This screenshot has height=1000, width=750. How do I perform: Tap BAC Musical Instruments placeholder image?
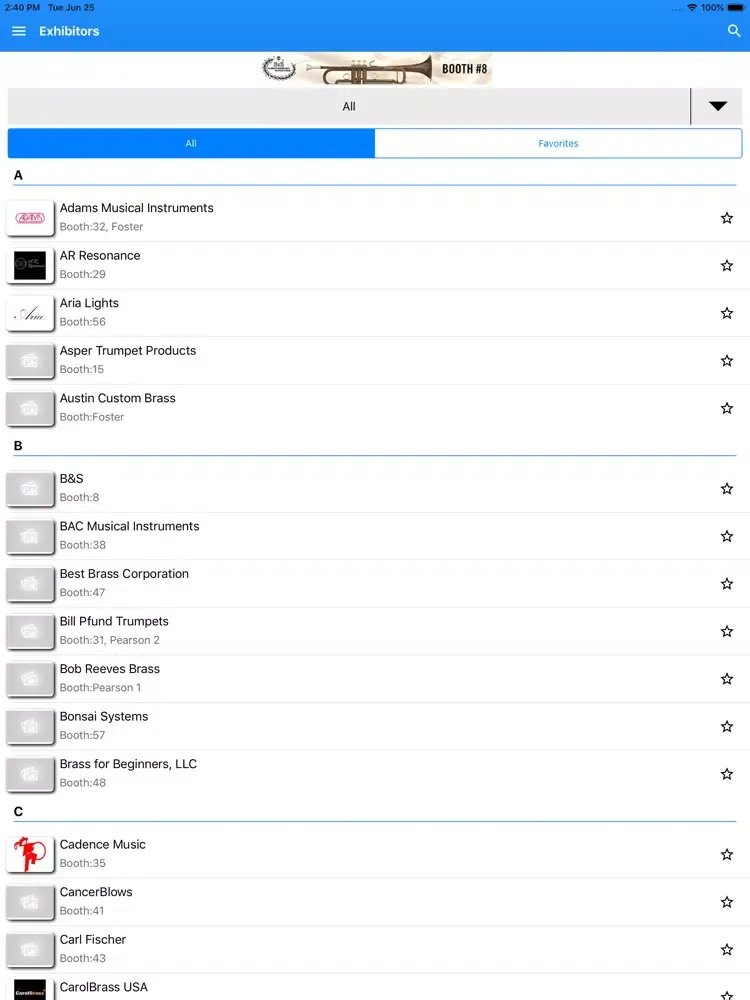30,536
